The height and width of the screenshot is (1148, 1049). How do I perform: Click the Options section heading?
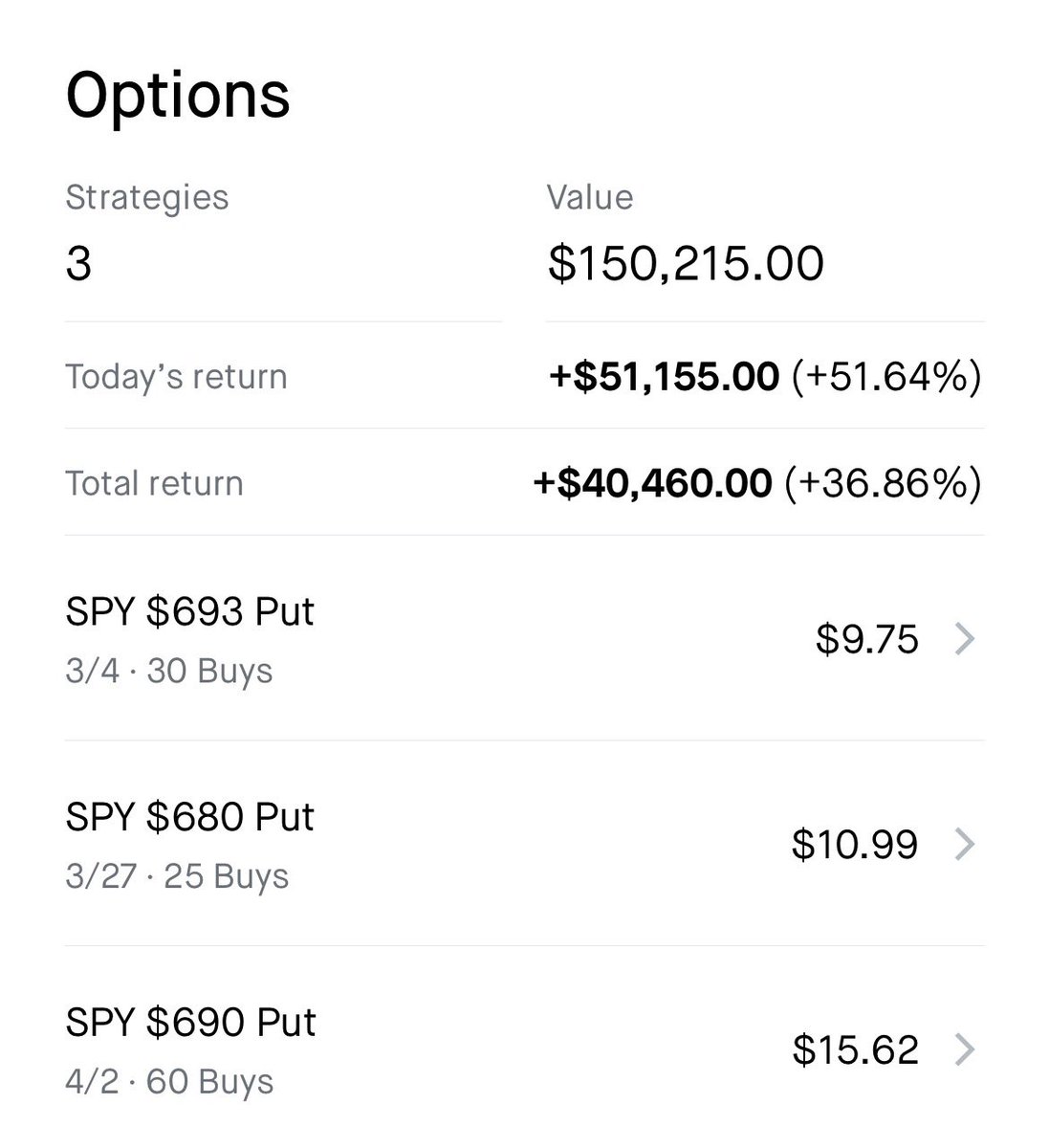[x=177, y=95]
